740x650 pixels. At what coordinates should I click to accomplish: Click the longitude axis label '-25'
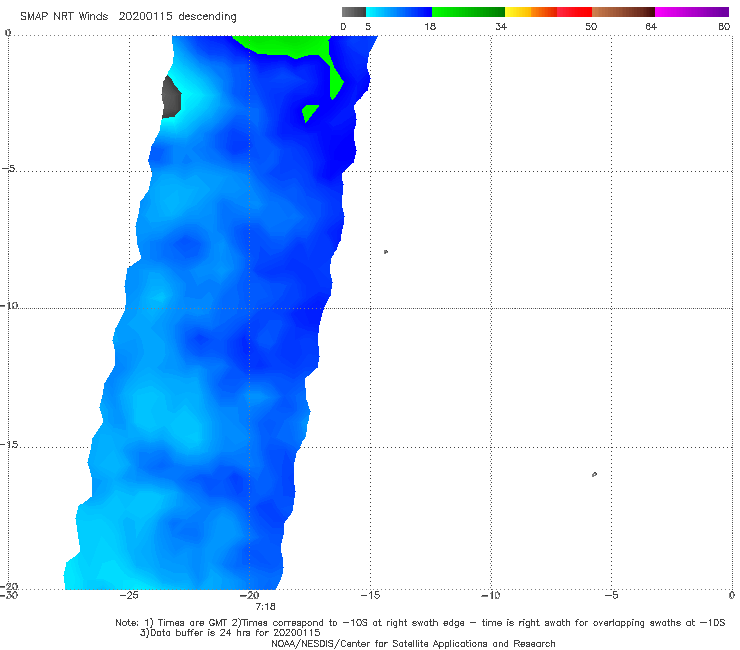(x=129, y=595)
